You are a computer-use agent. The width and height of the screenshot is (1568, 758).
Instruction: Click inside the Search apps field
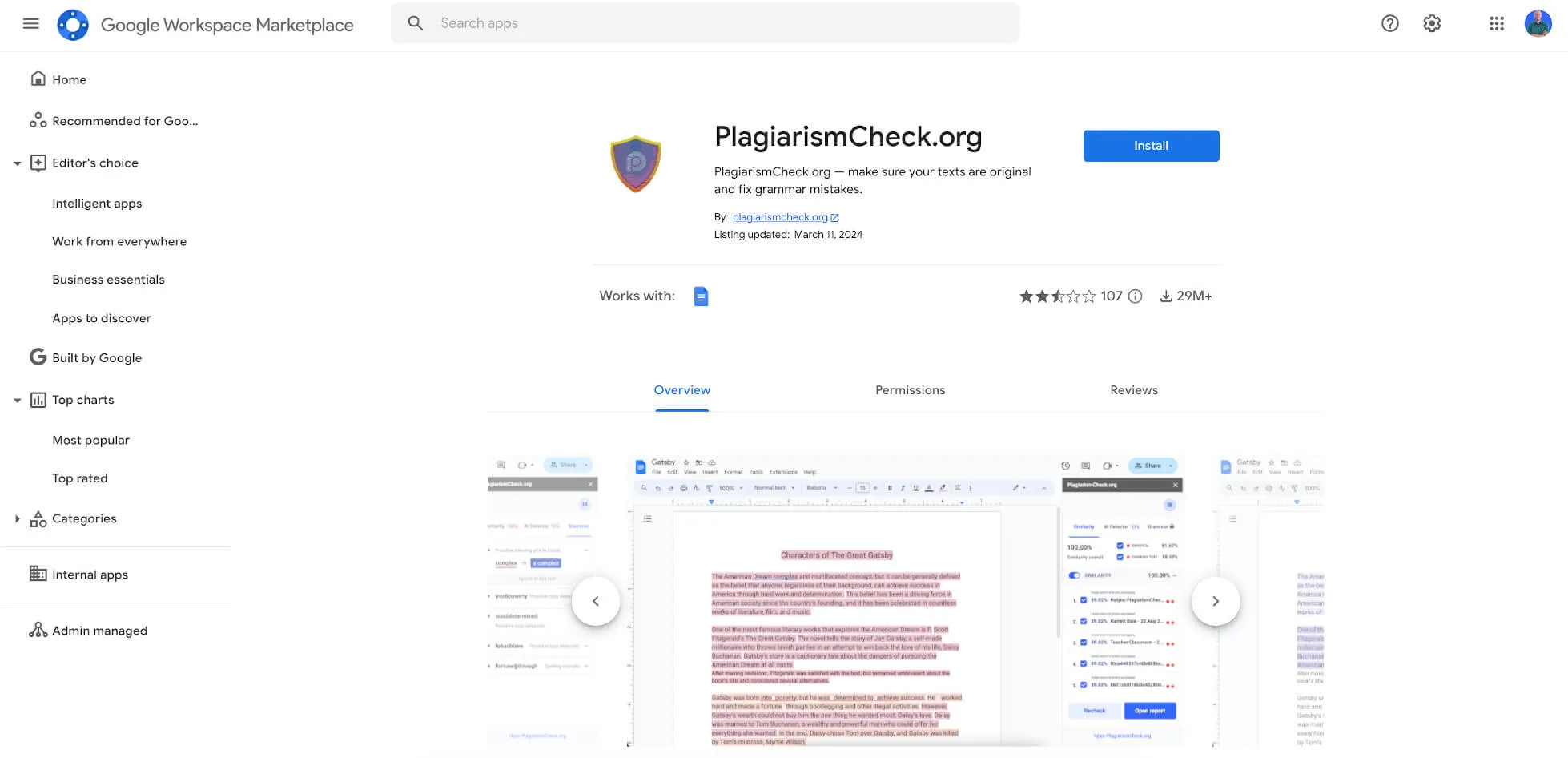coord(705,23)
